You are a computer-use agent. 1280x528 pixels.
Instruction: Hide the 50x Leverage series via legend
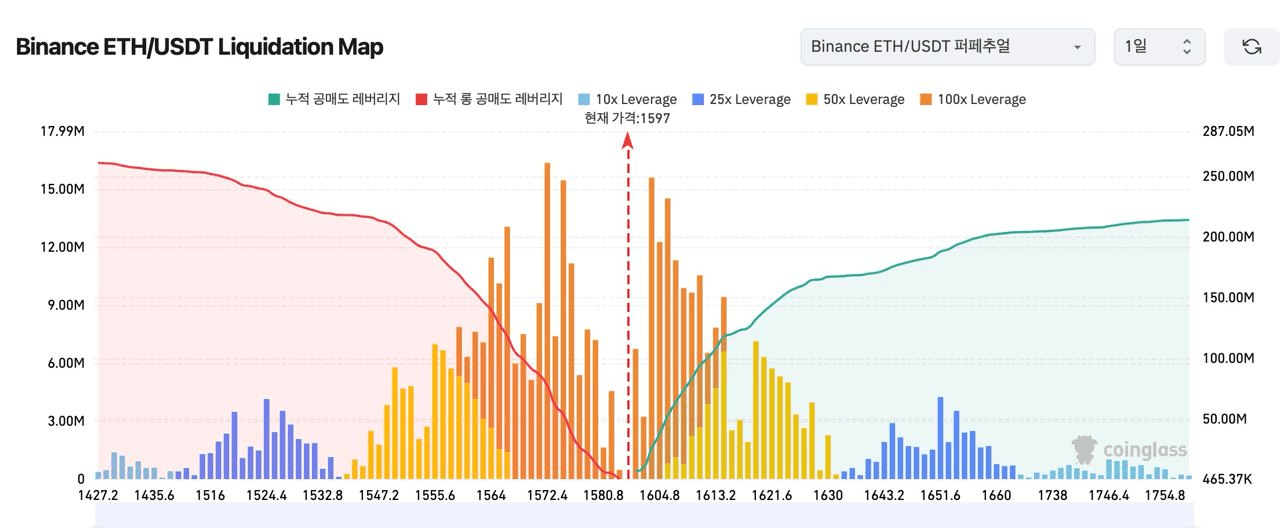[855, 99]
